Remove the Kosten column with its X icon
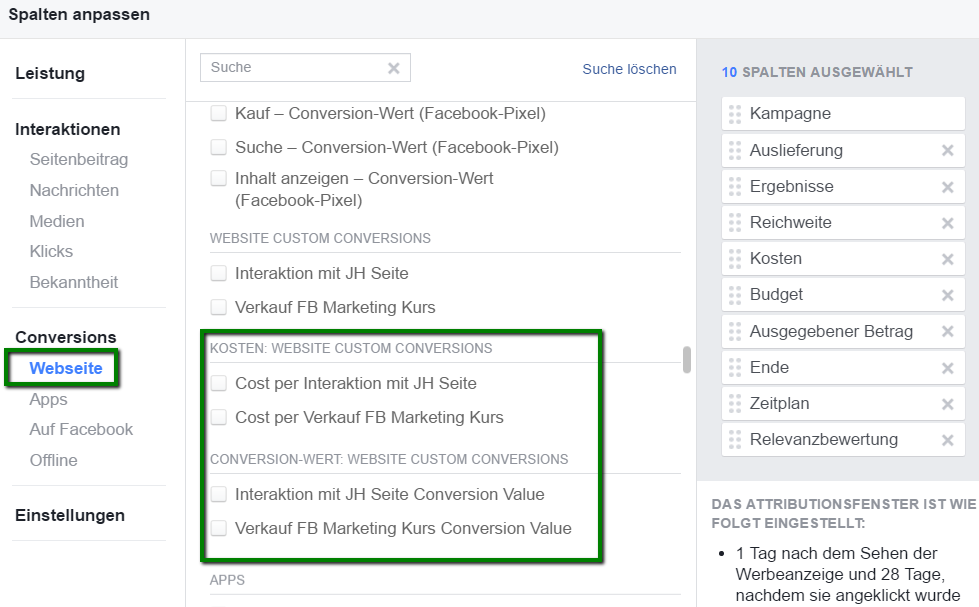The height and width of the screenshot is (607, 979). [x=947, y=259]
